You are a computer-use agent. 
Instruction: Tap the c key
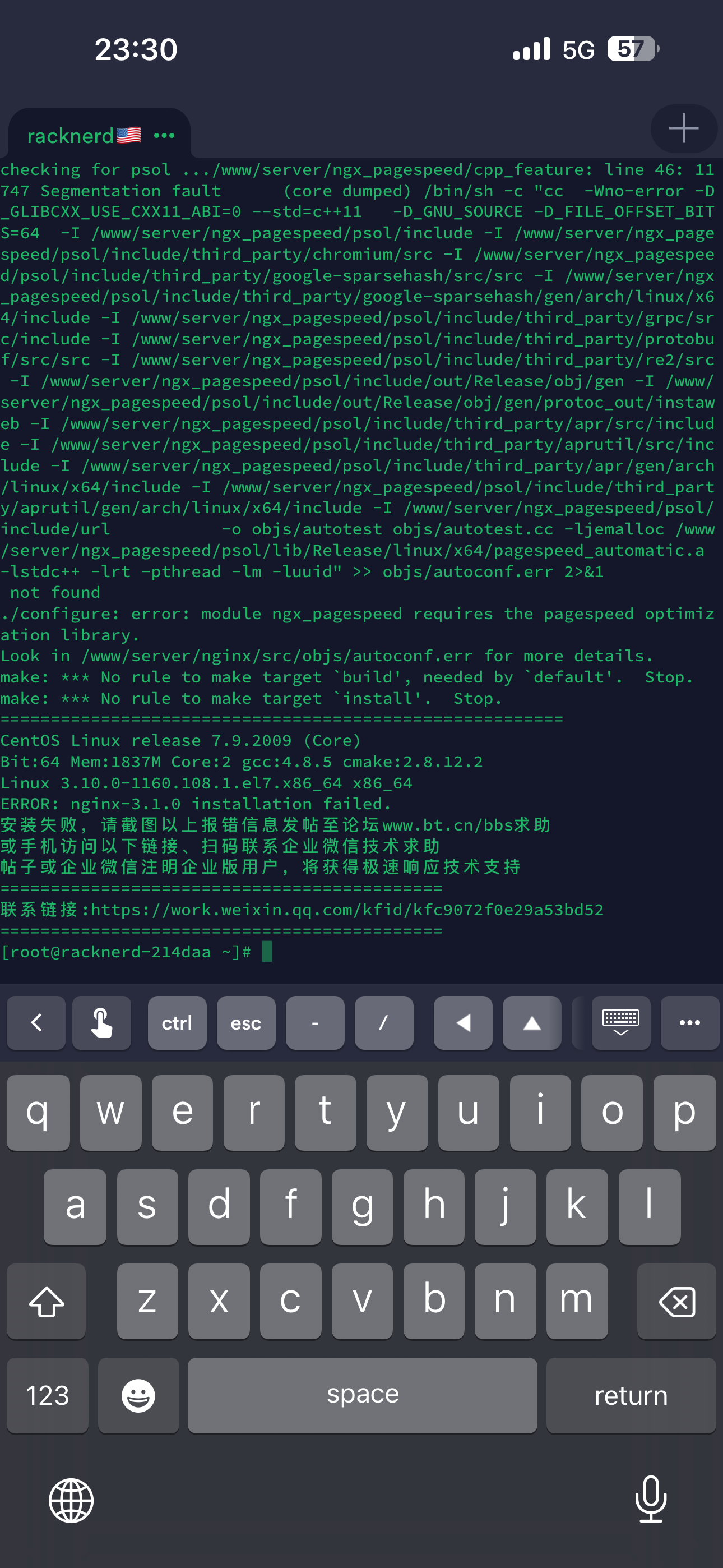291,1301
